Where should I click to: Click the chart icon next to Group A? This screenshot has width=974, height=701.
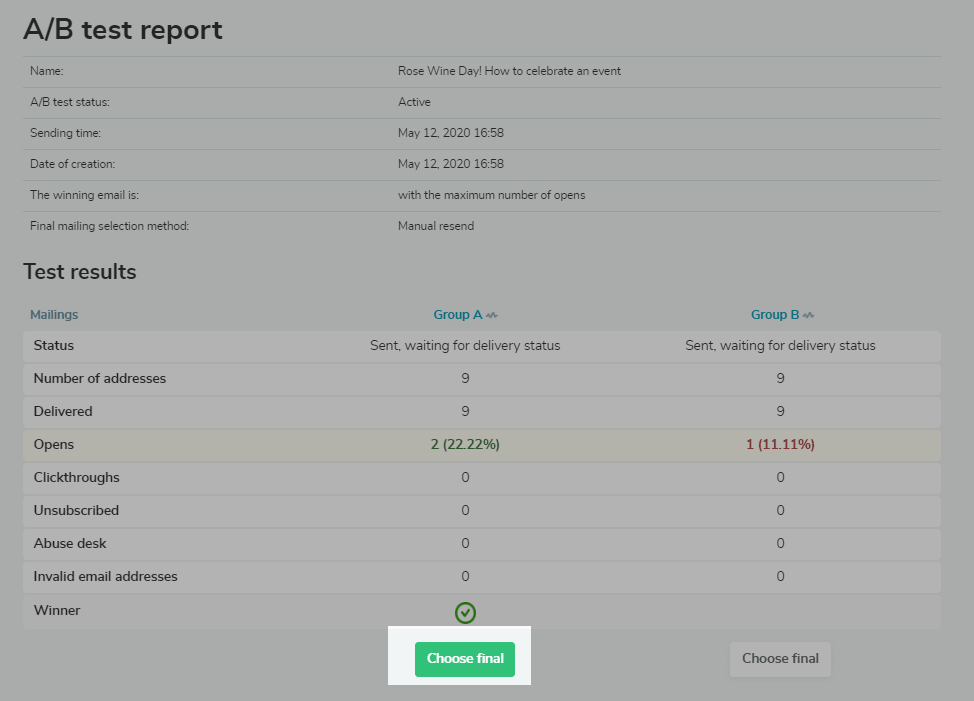point(492,316)
